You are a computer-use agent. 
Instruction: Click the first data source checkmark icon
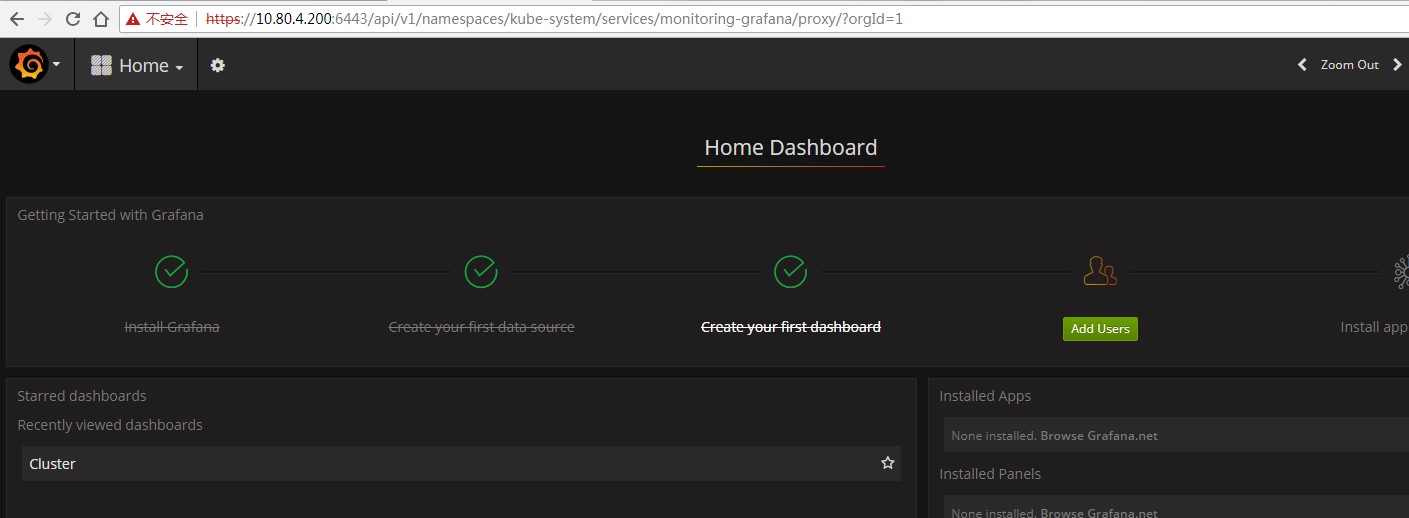coord(481,272)
